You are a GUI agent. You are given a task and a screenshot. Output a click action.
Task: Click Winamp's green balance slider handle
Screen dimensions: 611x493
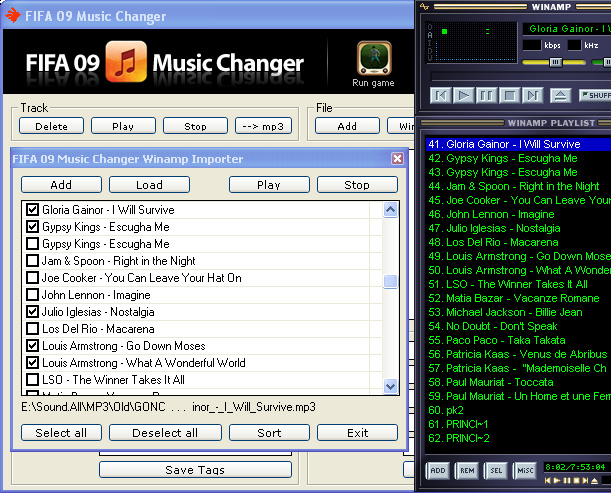pos(607,62)
